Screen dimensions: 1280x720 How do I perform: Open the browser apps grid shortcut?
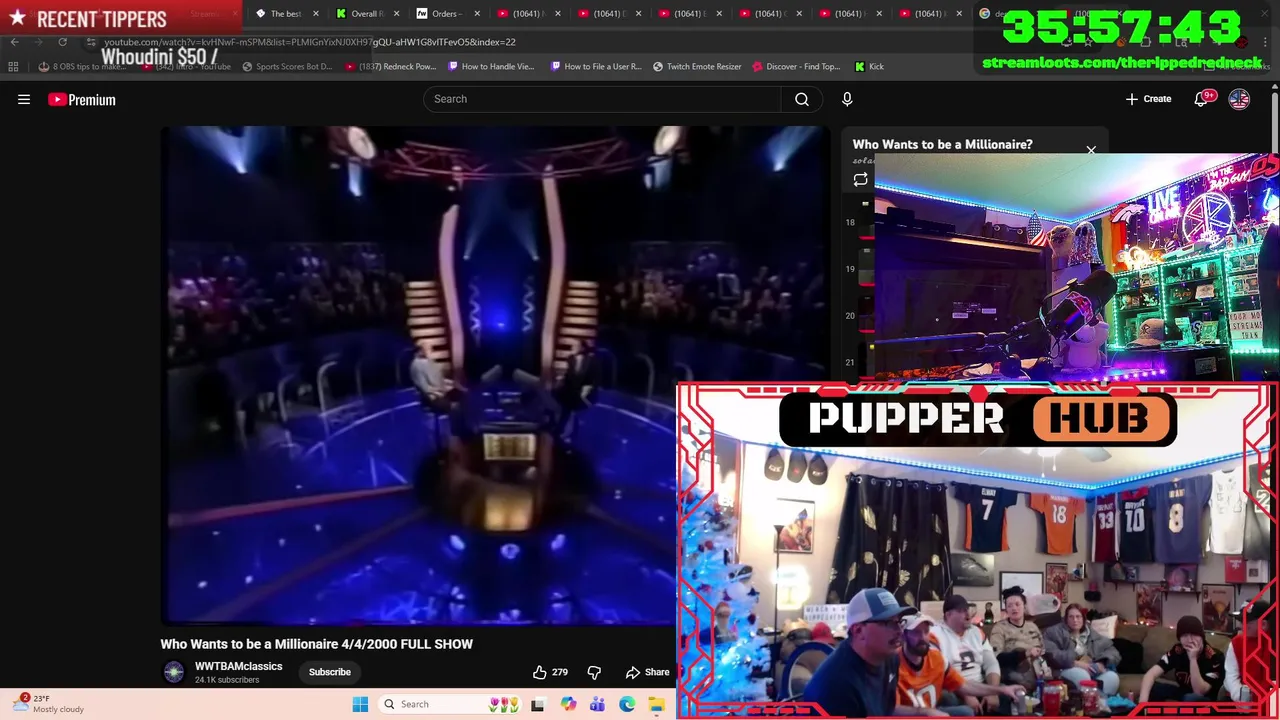(x=13, y=67)
